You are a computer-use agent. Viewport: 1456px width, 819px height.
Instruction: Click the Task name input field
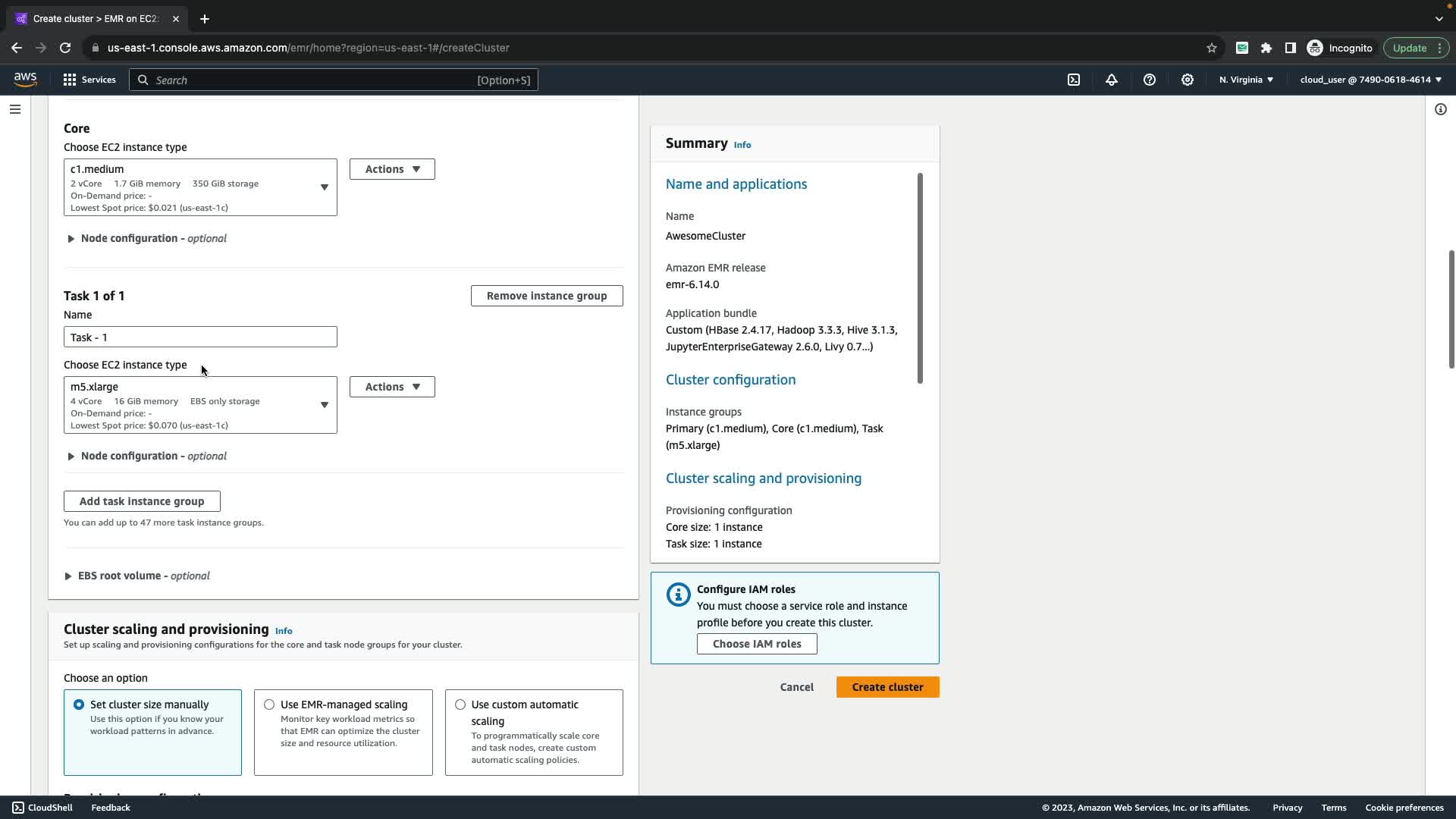pos(200,337)
